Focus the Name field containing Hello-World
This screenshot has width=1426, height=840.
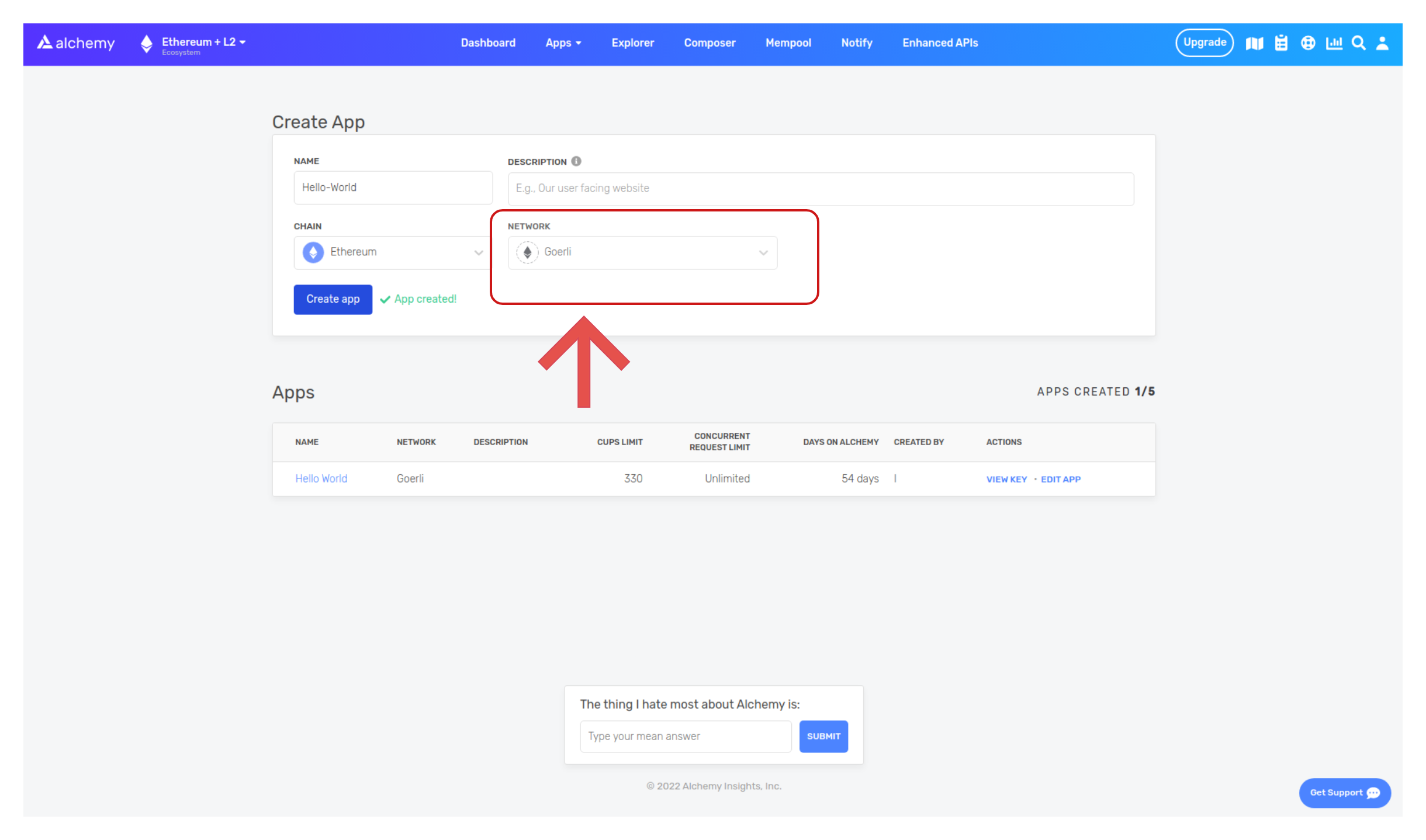[393, 188]
